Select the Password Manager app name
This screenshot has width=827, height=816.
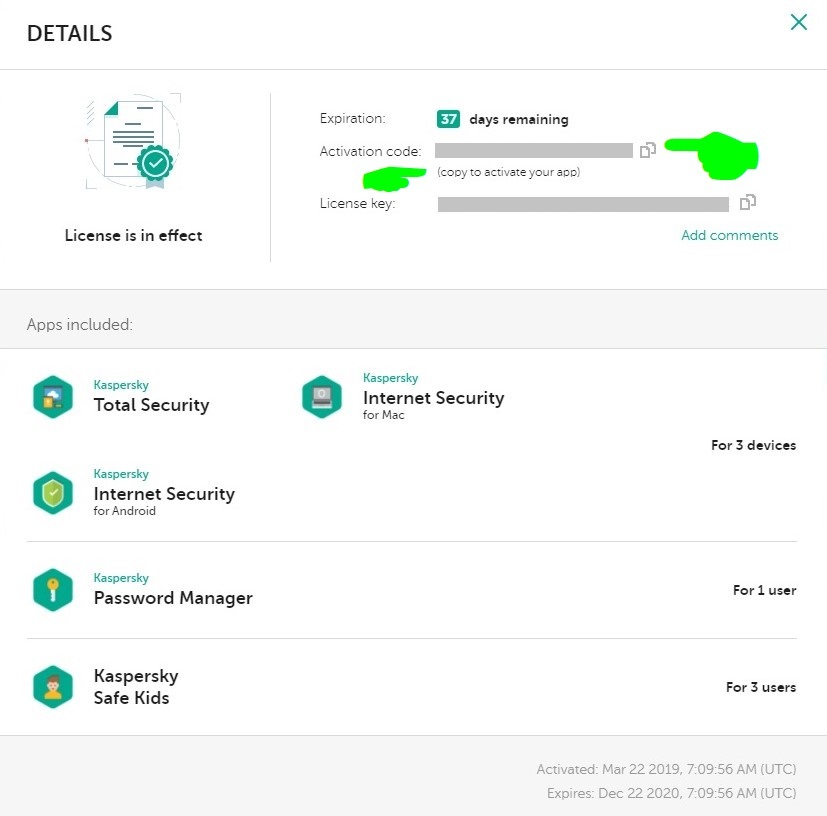coord(173,598)
